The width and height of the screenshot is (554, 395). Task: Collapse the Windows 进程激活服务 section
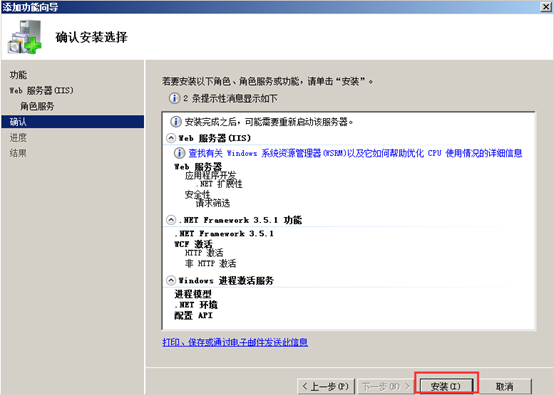click(171, 281)
